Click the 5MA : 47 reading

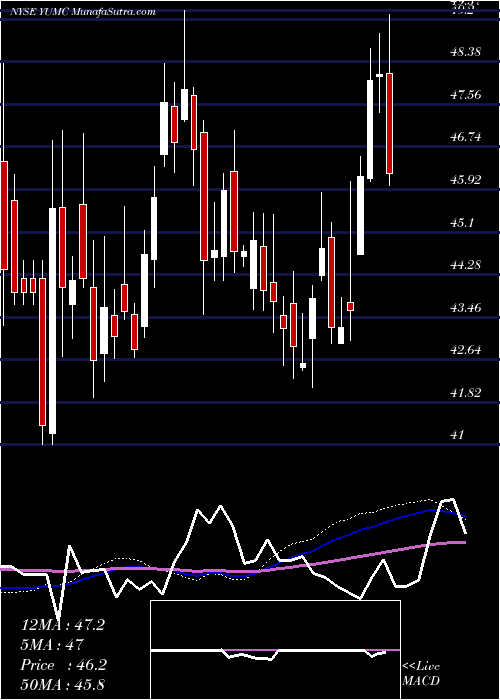(x=52, y=645)
